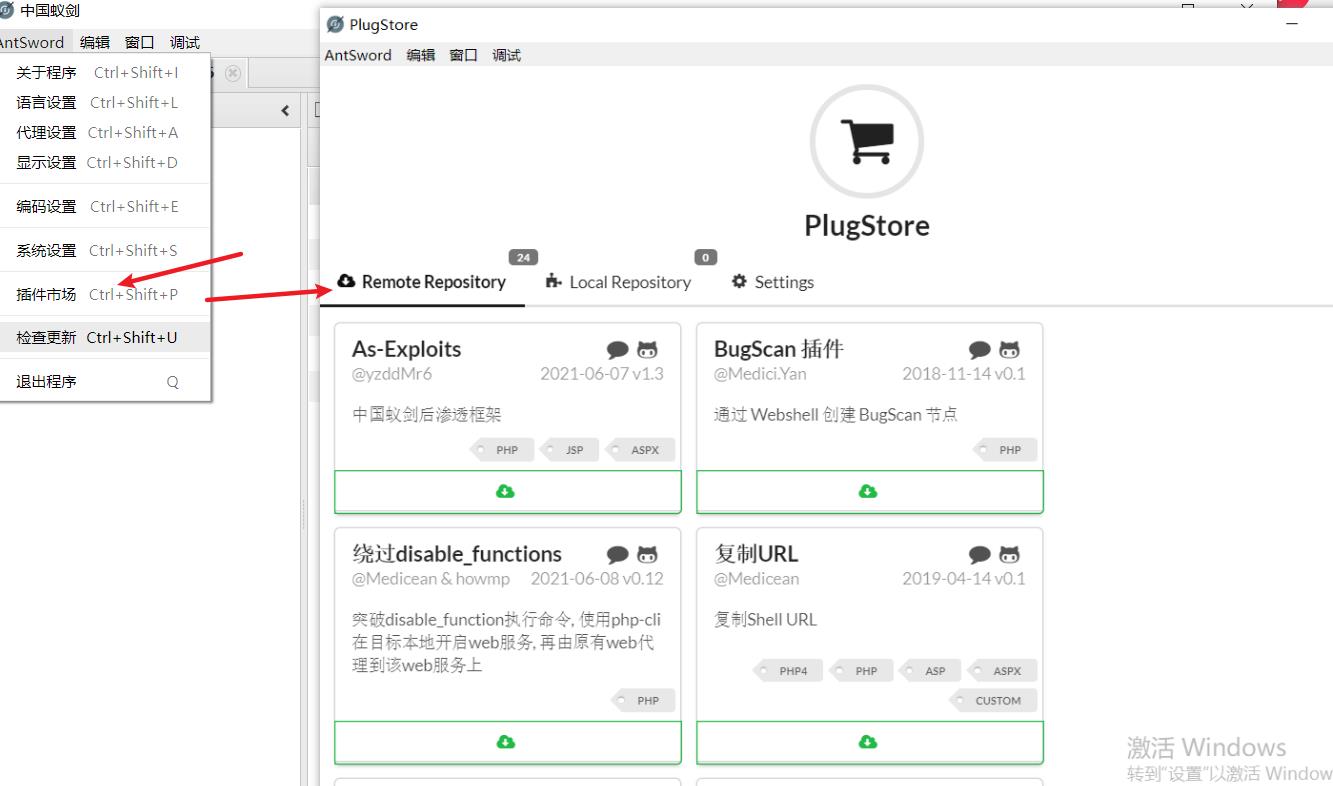Click 2021-06-08 v0.12 version text

(x=597, y=579)
